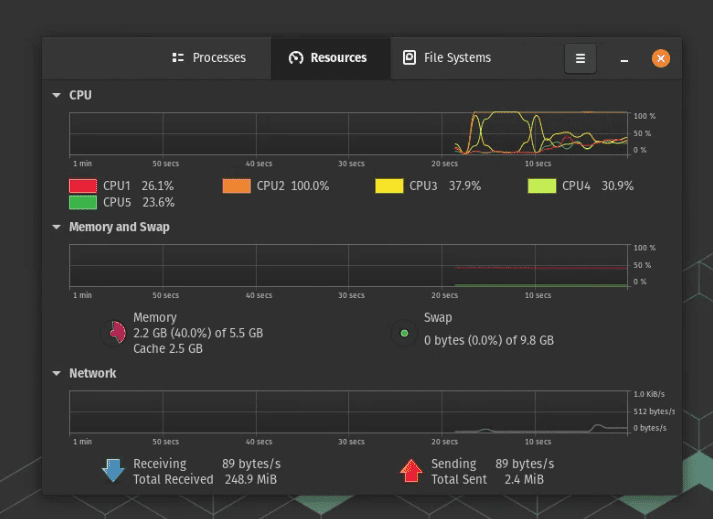Minimize the System Monitor window
Viewport: 713px width, 519px height.
624,59
